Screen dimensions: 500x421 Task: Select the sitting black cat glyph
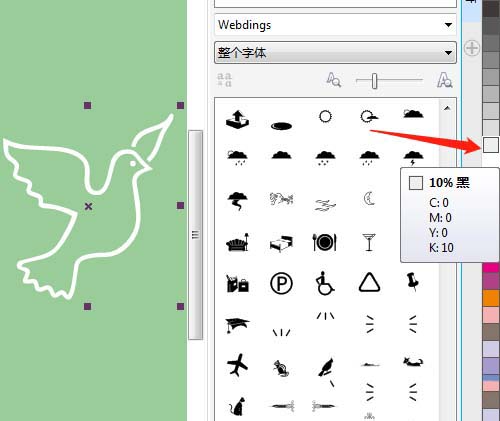[237, 406]
